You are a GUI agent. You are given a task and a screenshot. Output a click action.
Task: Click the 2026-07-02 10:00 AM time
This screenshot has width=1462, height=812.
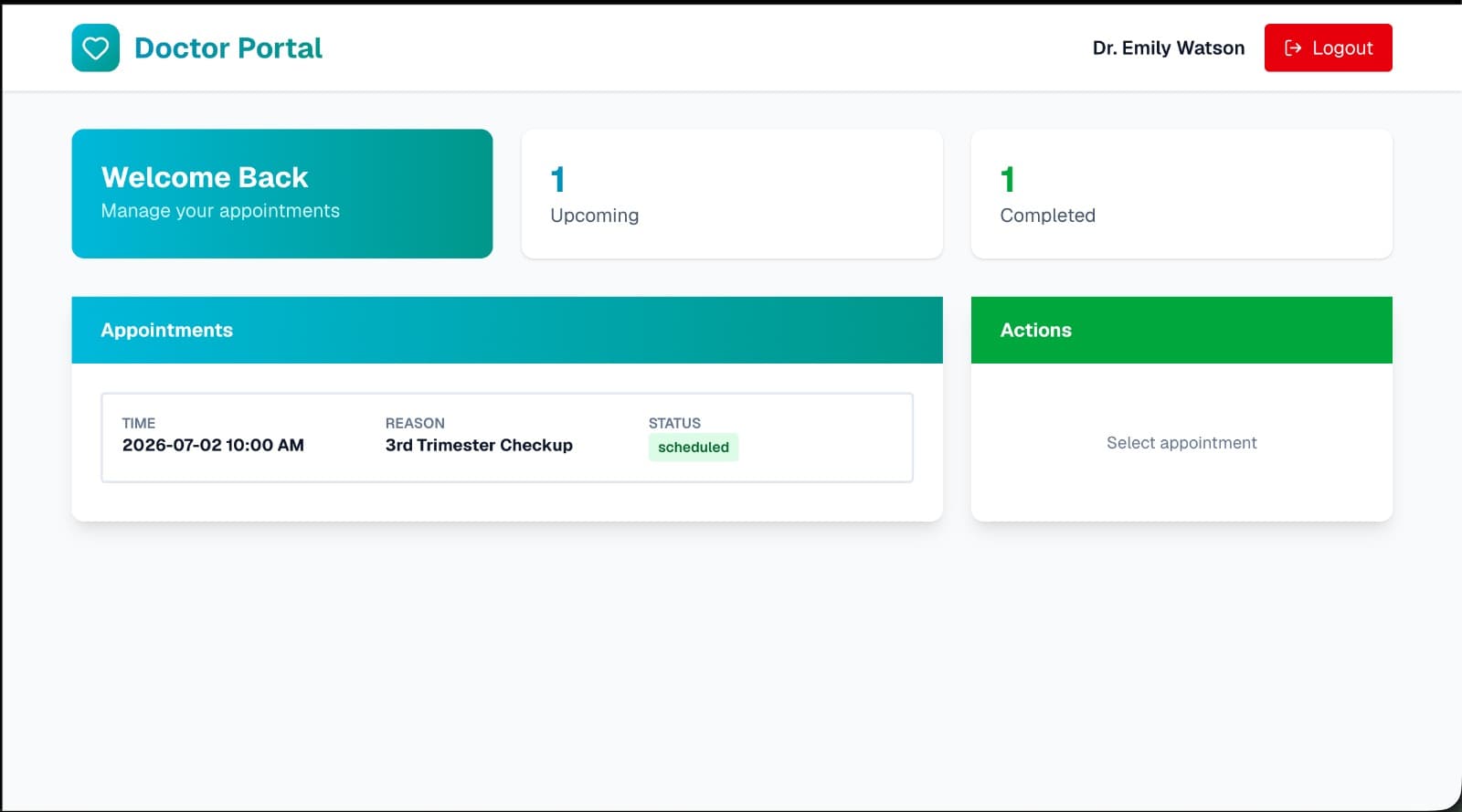(x=213, y=445)
